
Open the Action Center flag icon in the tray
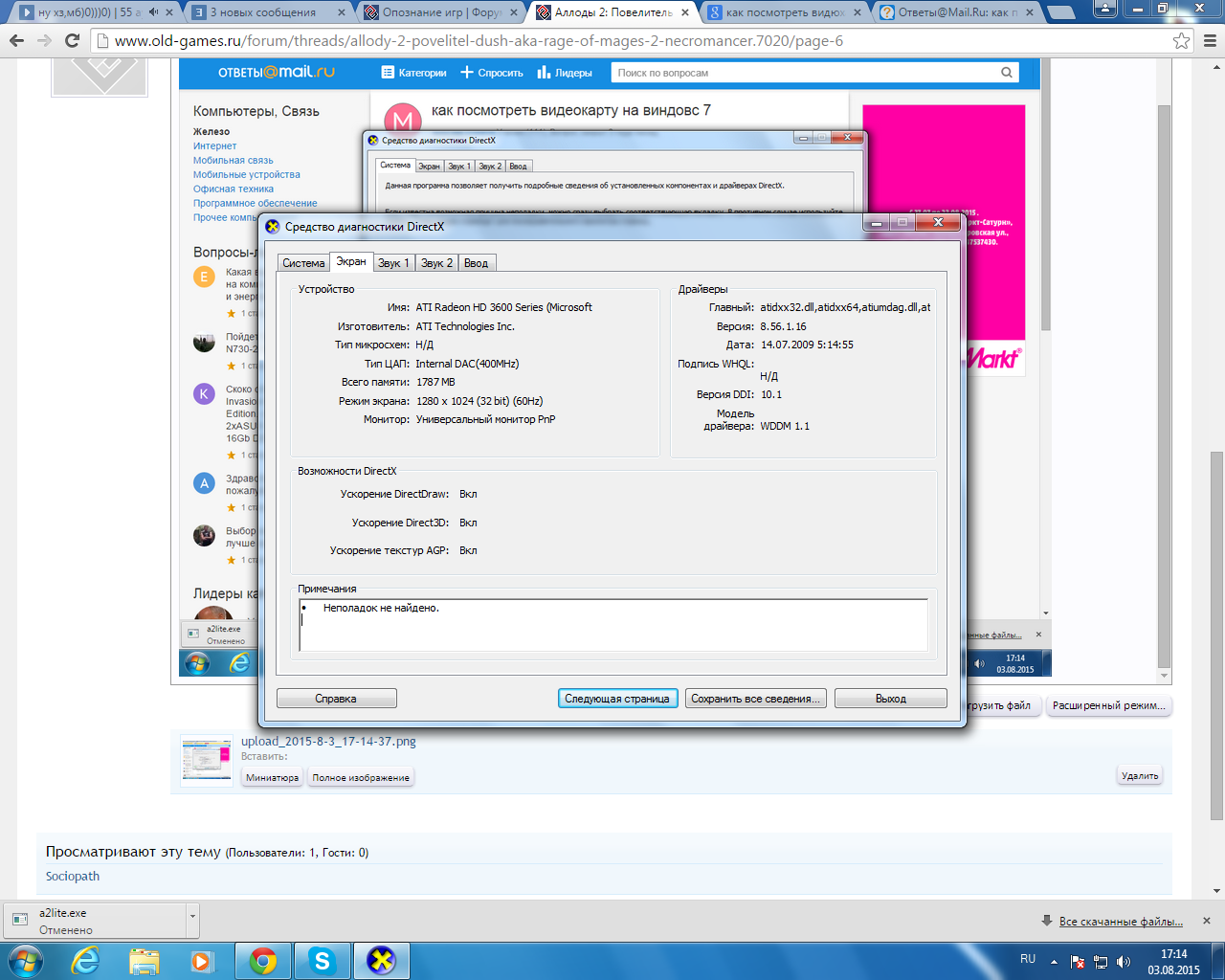click(x=1078, y=962)
